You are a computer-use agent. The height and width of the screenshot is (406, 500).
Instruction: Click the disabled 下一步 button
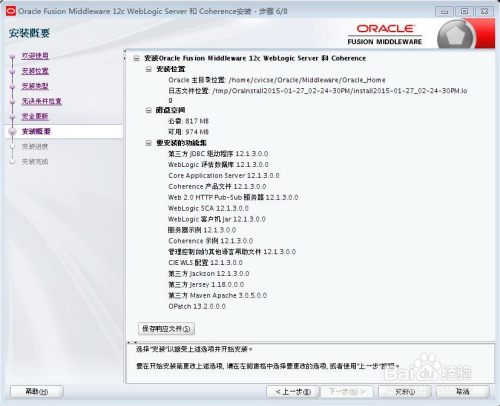coord(347,392)
